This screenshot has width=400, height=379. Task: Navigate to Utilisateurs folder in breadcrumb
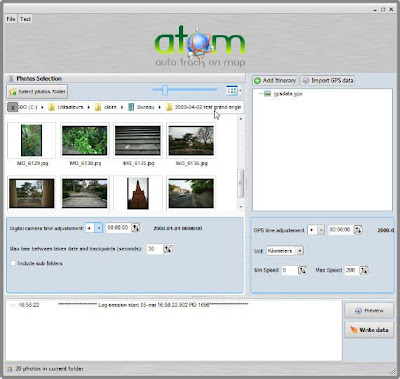click(66, 107)
